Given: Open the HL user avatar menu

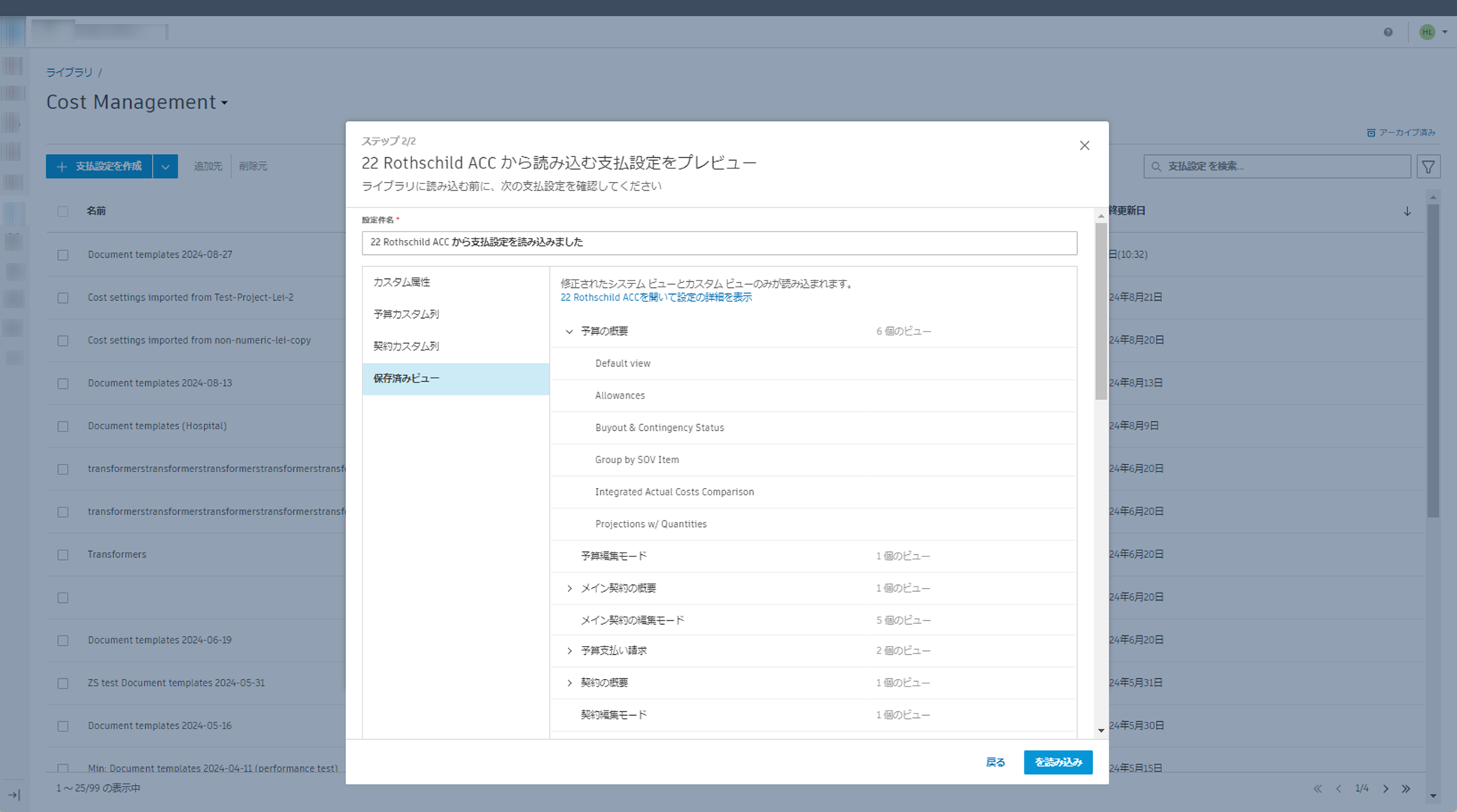Looking at the screenshot, I should (1426, 32).
